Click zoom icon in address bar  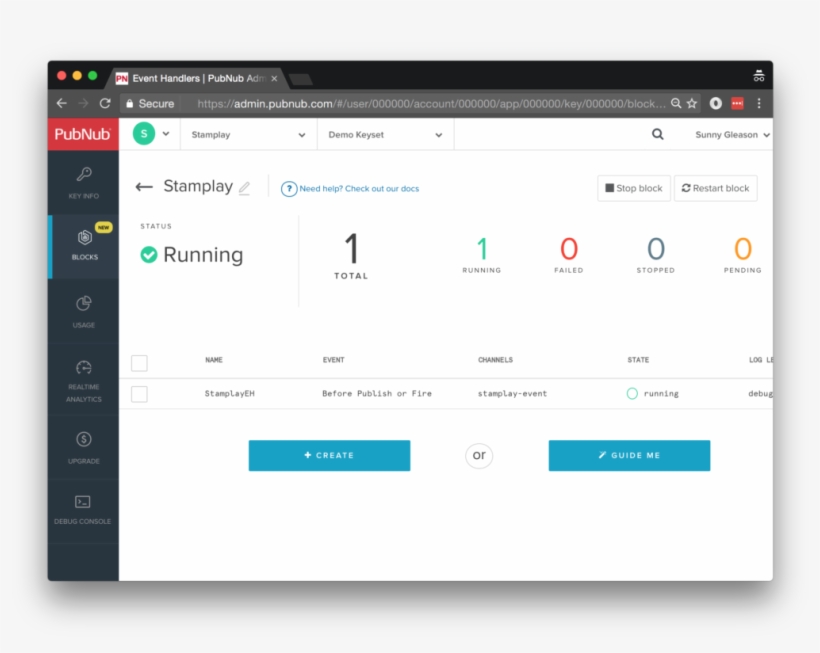click(676, 104)
